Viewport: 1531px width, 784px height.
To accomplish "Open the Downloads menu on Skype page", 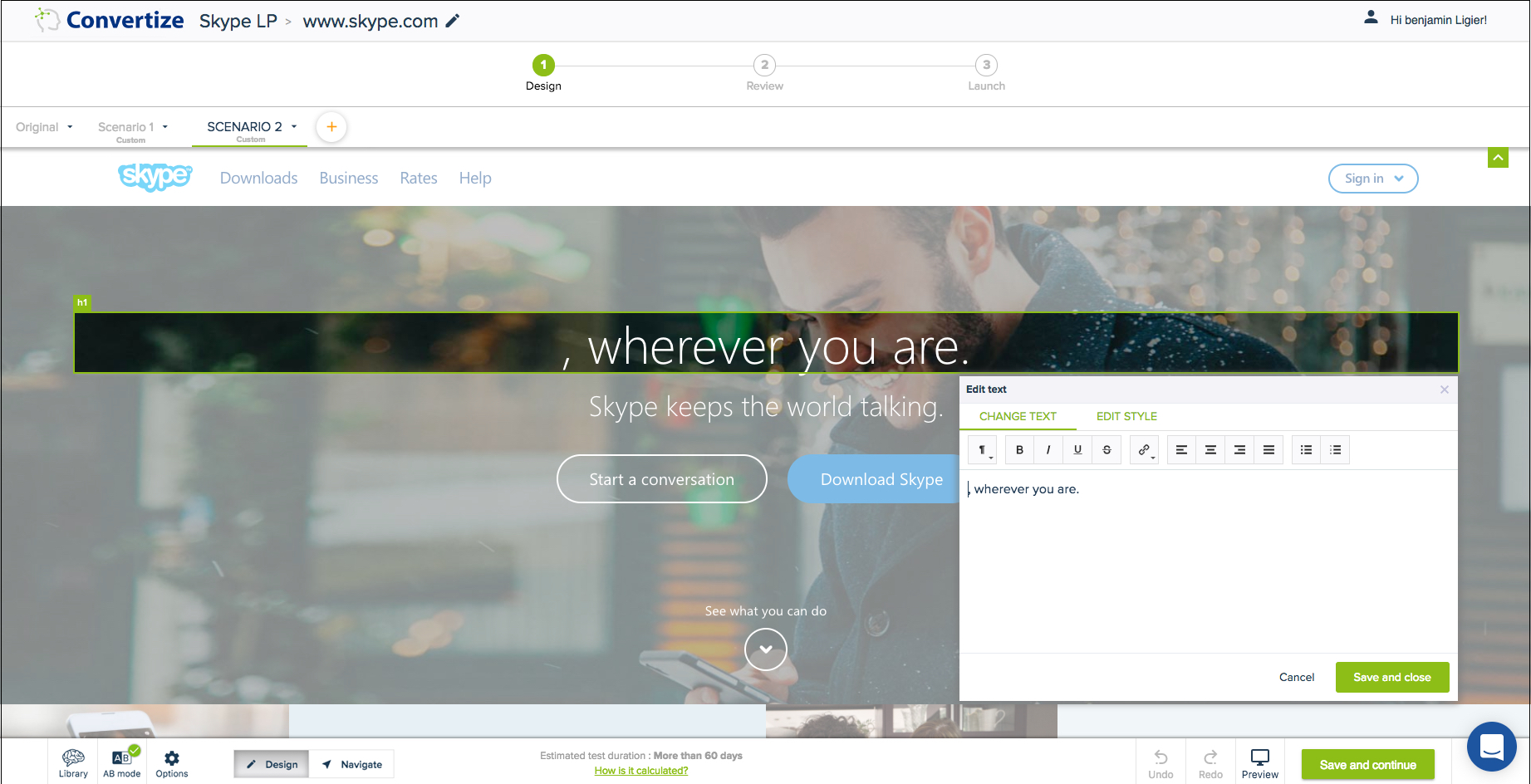I will [x=258, y=178].
